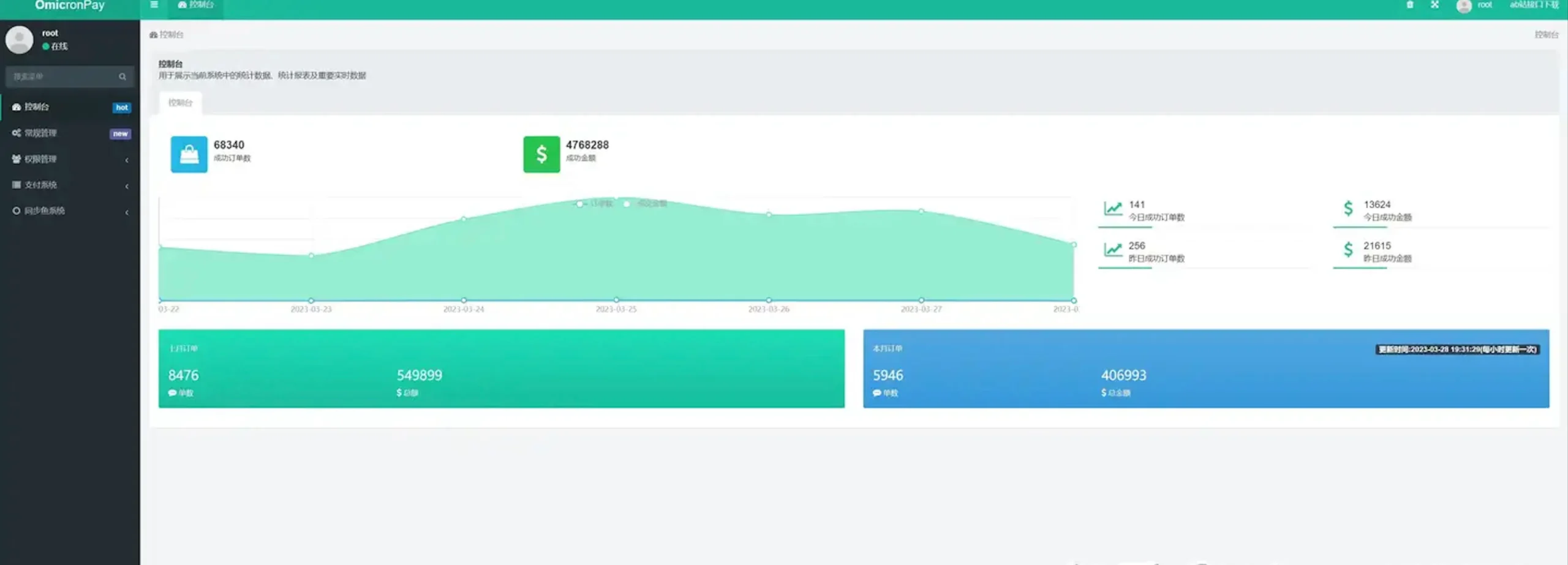Click the 2023-03-25 data point on chart
The image size is (1568, 565).
[x=616, y=200]
